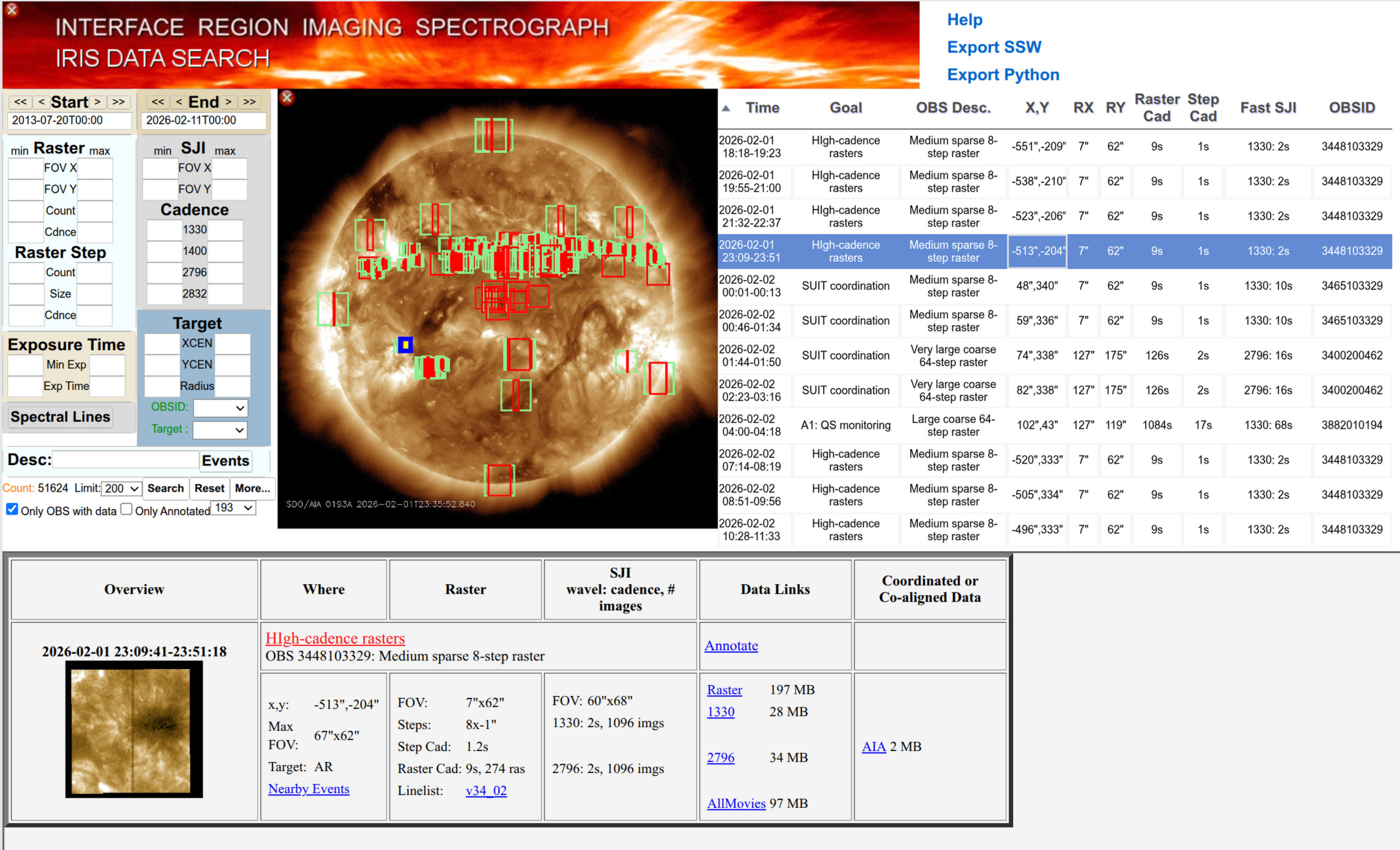Edit the Start date field
The width and height of the screenshot is (1400, 850).
[69, 120]
